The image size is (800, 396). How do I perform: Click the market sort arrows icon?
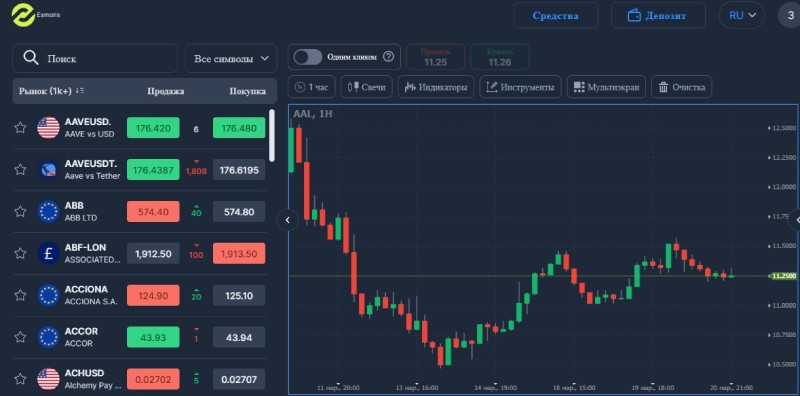[x=80, y=91]
